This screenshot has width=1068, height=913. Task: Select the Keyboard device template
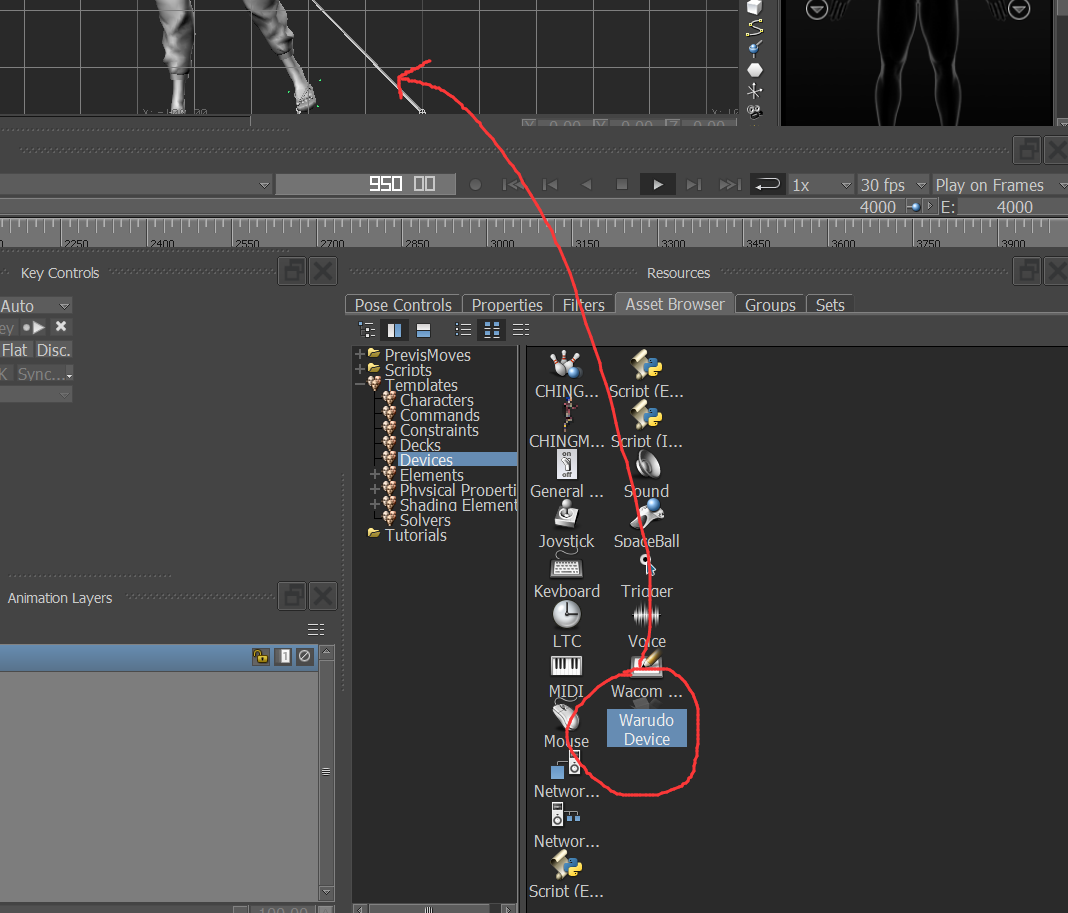pos(566,566)
